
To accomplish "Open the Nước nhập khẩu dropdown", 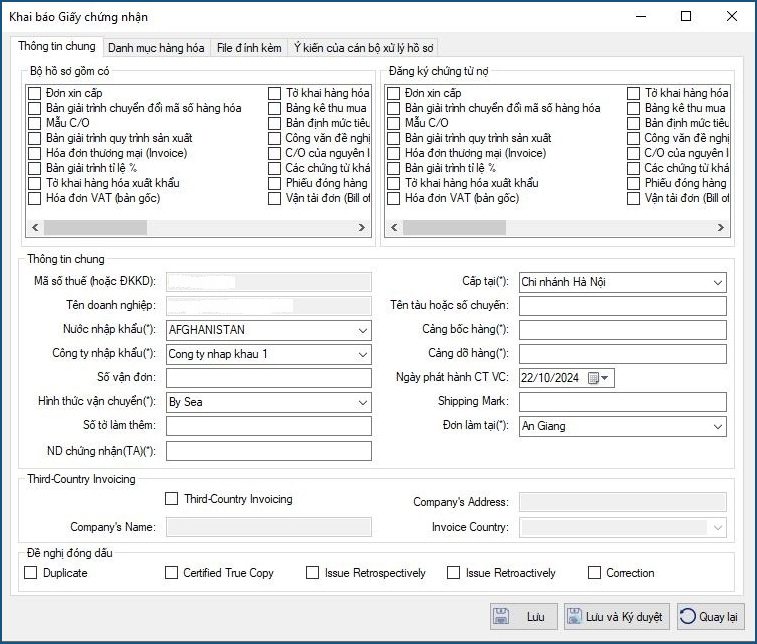I will pyautogui.click(x=363, y=331).
